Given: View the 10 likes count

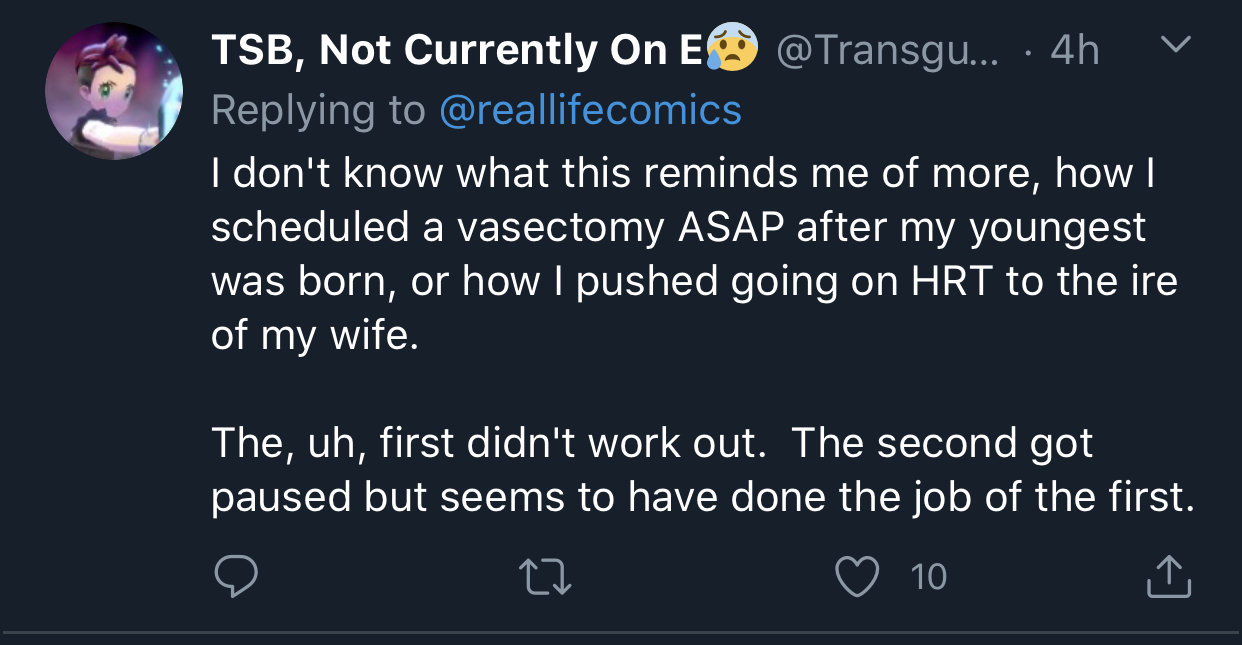Looking at the screenshot, I should tap(929, 577).
